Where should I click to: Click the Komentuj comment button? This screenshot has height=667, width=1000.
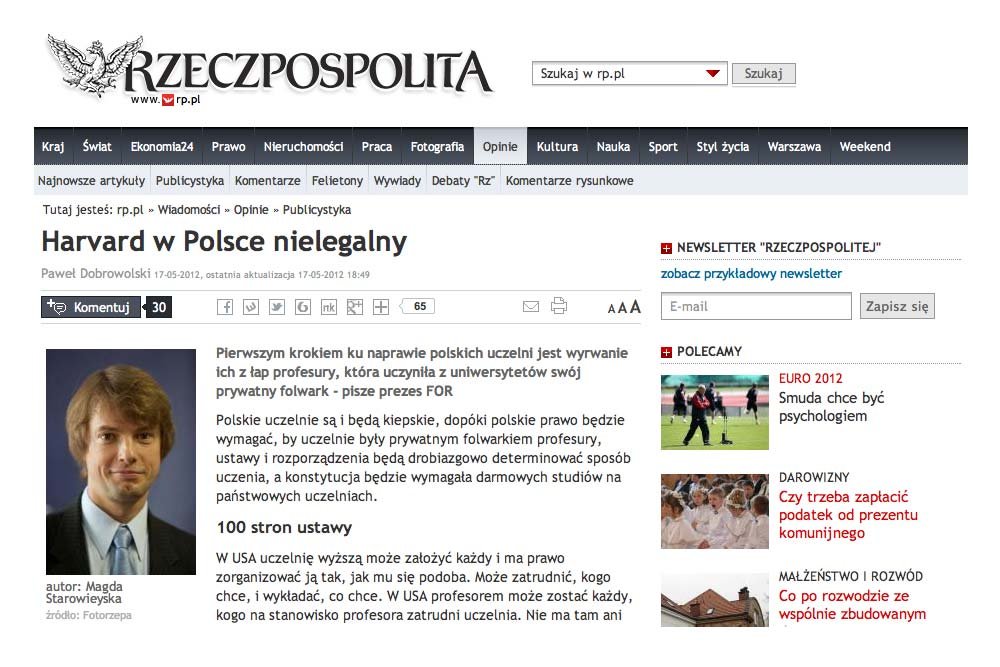pyautogui.click(x=91, y=307)
